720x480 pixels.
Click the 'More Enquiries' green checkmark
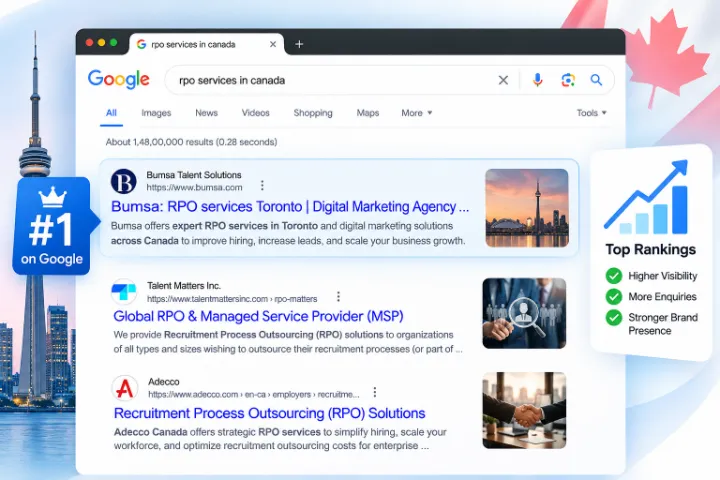613,297
